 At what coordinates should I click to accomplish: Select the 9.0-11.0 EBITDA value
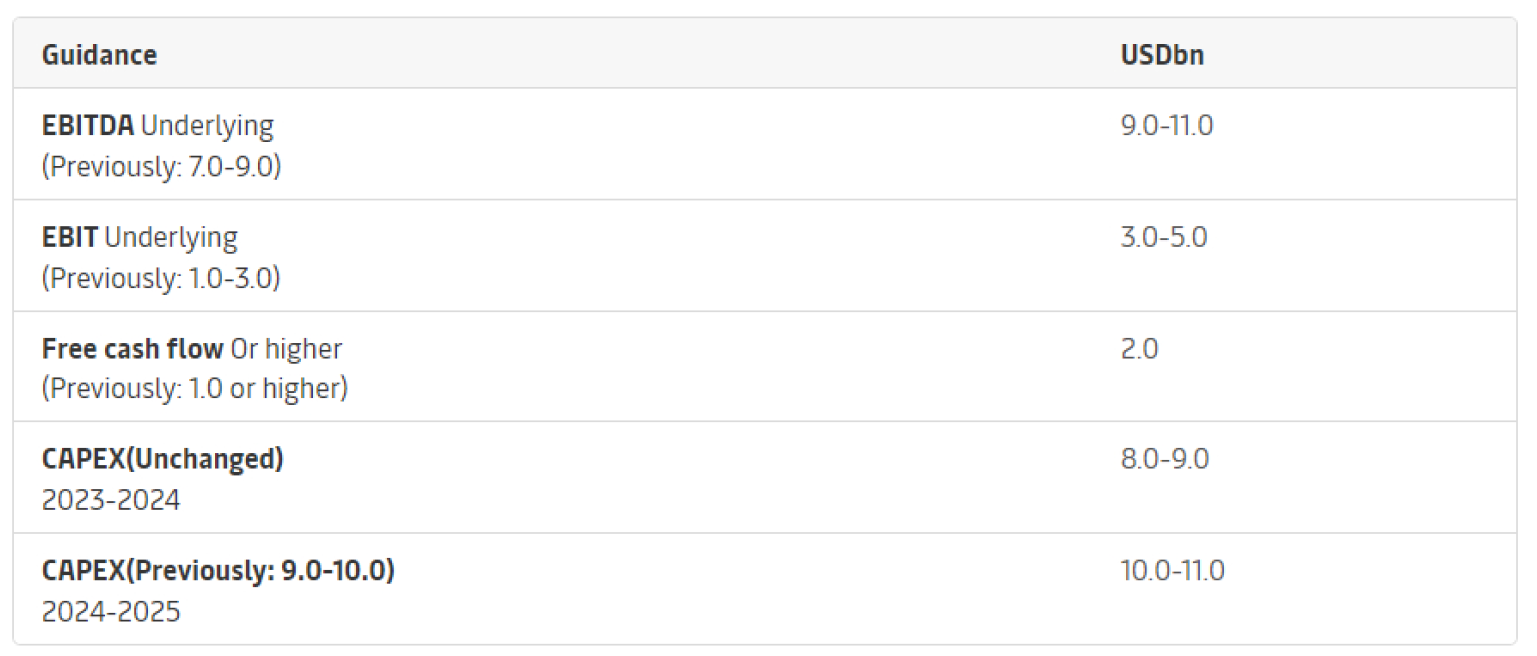(x=1167, y=126)
